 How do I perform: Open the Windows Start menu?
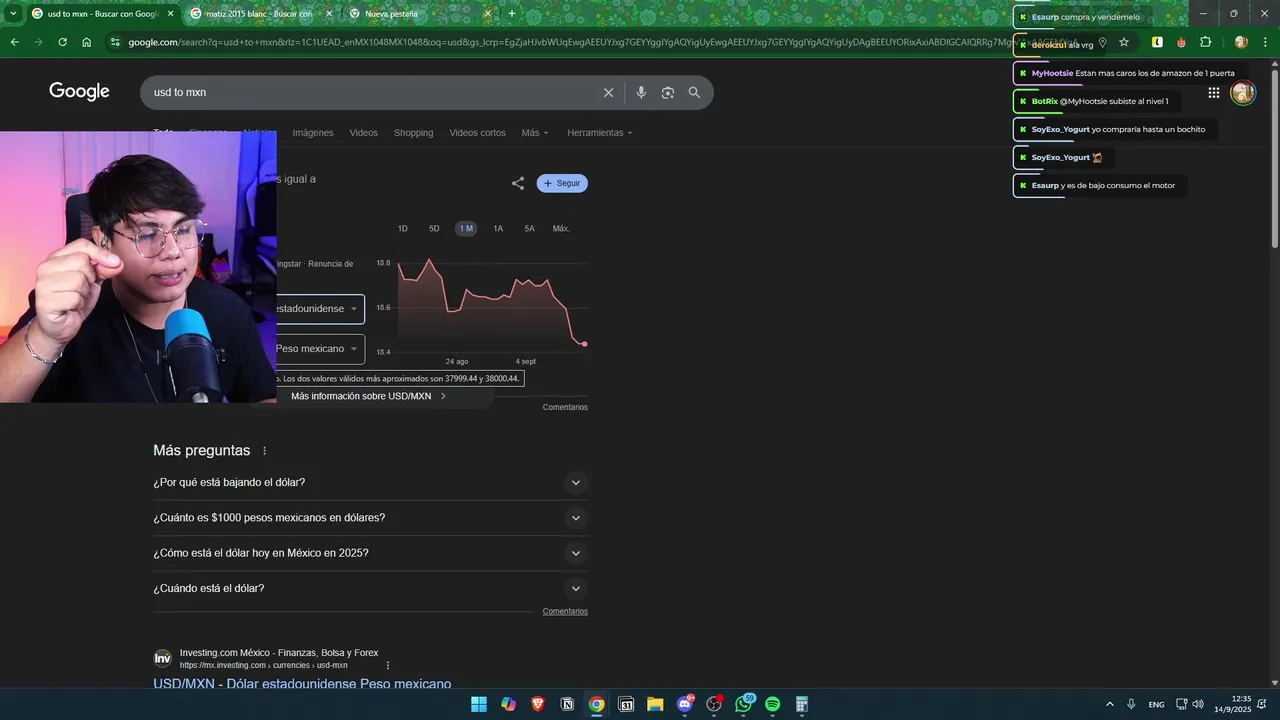point(479,704)
